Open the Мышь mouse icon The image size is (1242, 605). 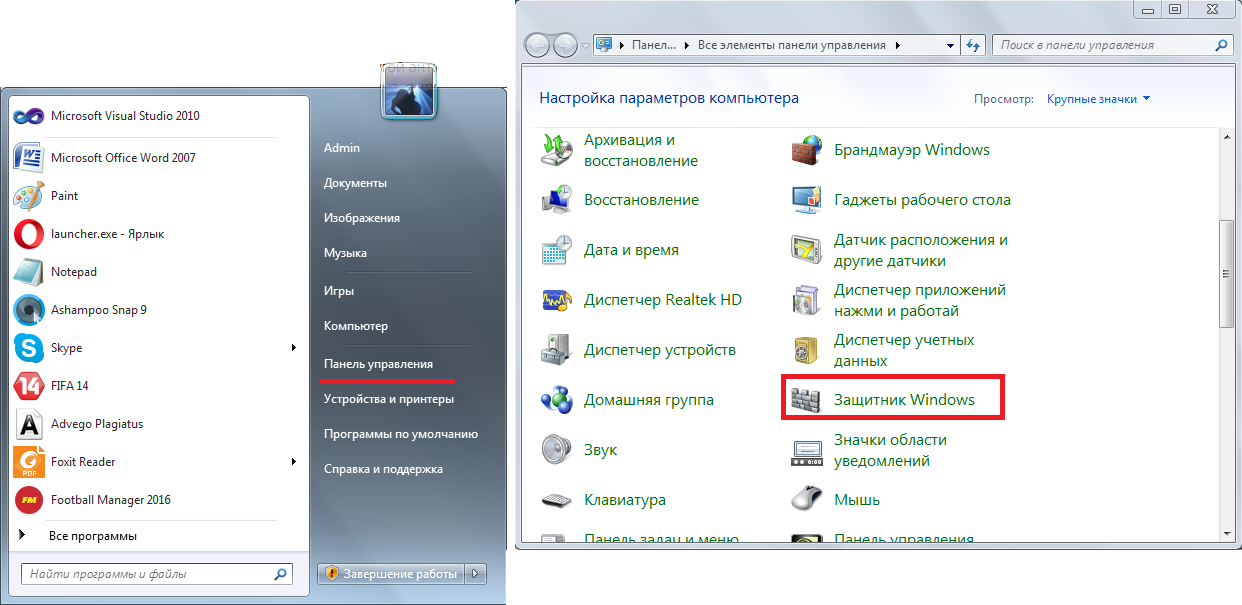point(807,500)
